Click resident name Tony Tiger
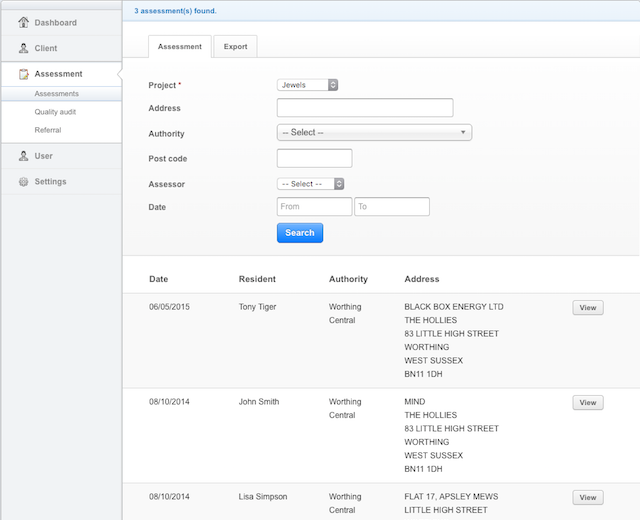The width and height of the screenshot is (640, 520). click(258, 307)
